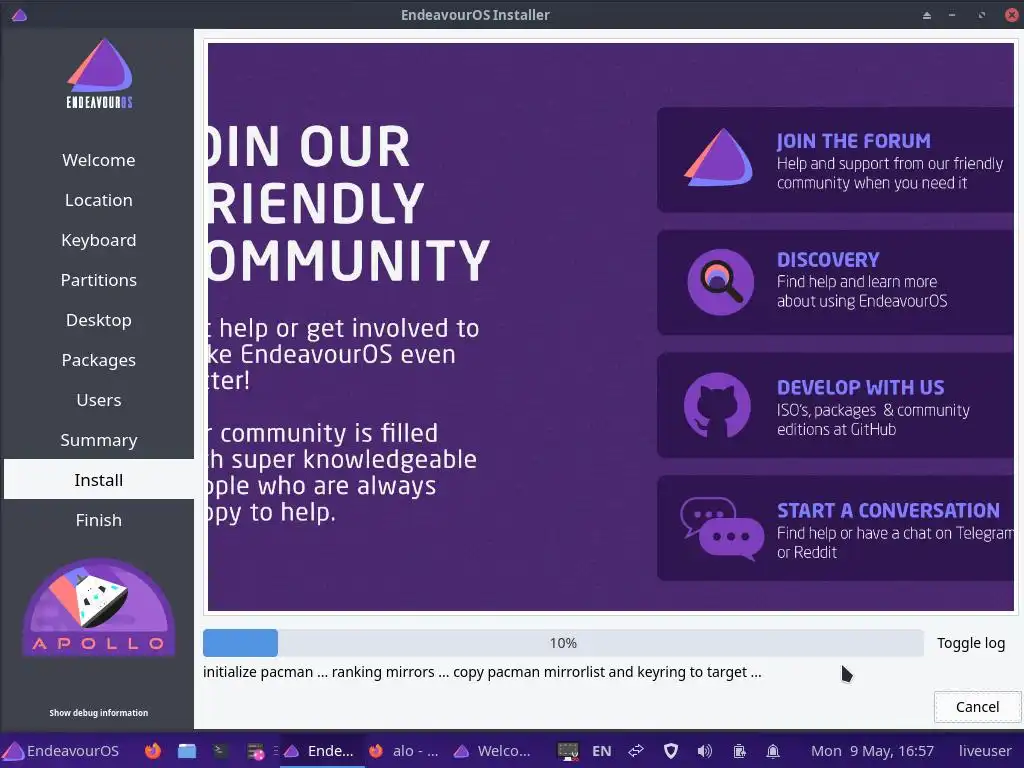
Task: Open the power manager battery tray icon
Action: (x=739, y=751)
